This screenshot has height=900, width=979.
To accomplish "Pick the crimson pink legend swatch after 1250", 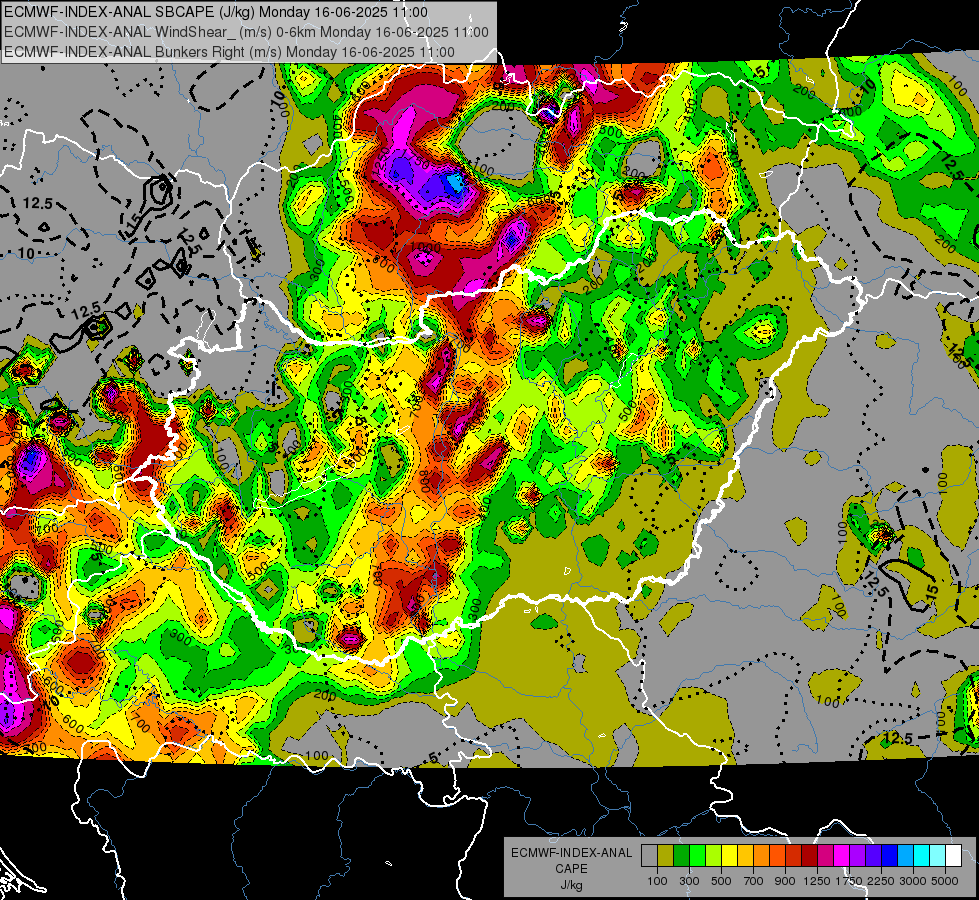I will pos(825,856).
